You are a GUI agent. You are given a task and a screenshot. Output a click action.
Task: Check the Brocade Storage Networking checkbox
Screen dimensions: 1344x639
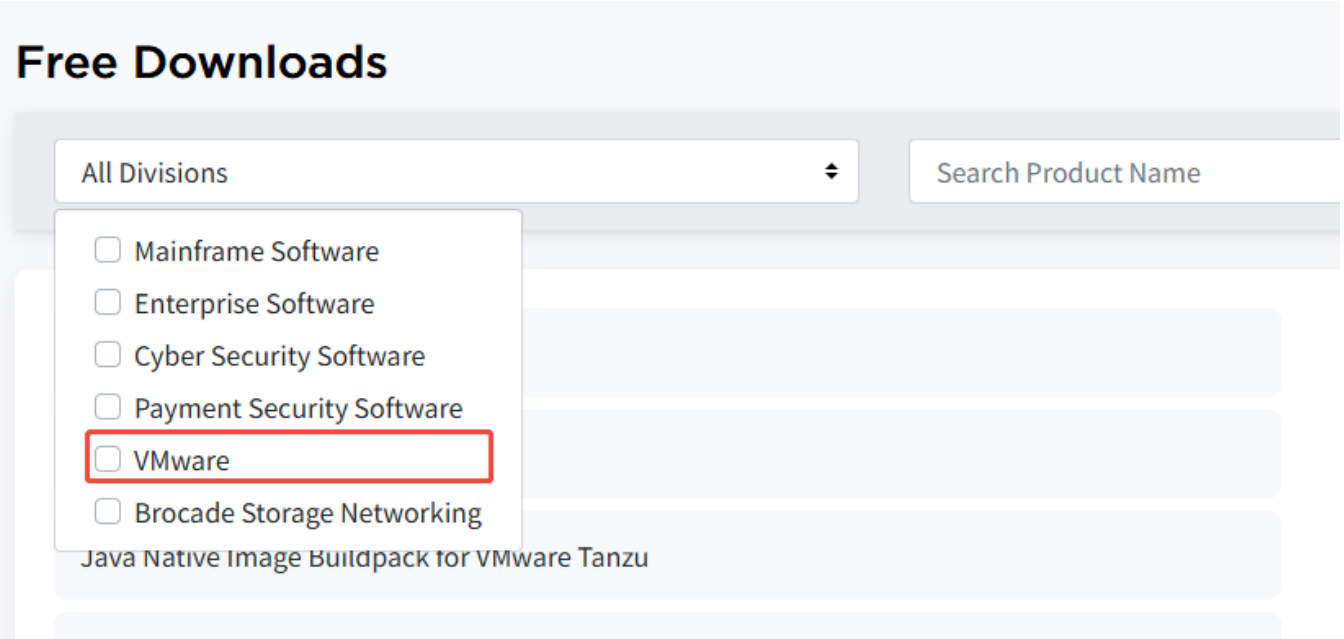[107, 511]
